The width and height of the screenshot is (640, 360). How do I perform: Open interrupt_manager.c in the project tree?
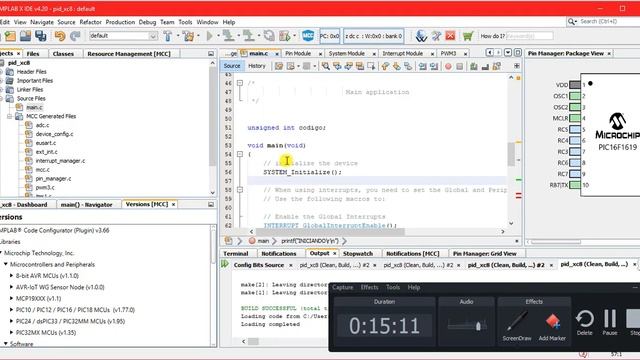60,161
